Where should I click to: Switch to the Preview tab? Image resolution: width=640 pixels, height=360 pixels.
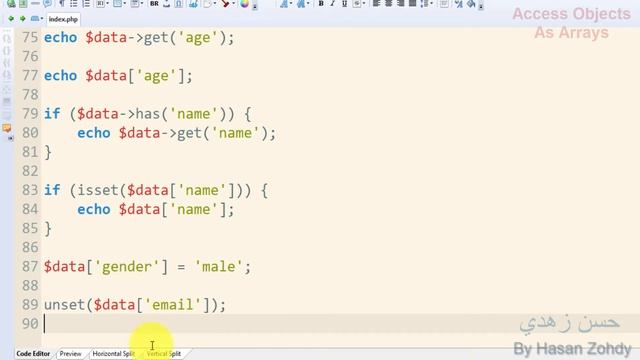pos(71,353)
